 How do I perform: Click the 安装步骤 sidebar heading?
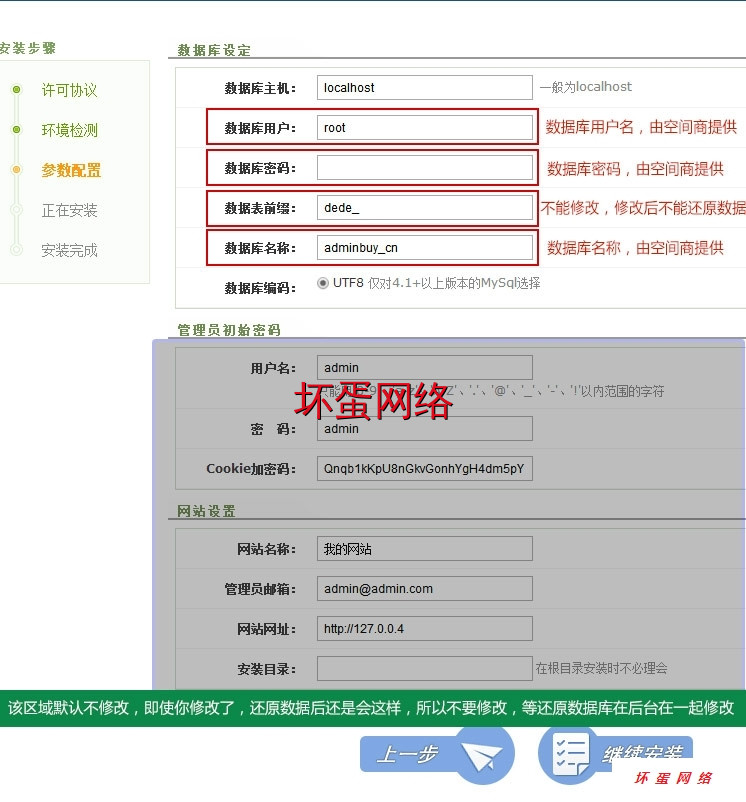(28, 48)
